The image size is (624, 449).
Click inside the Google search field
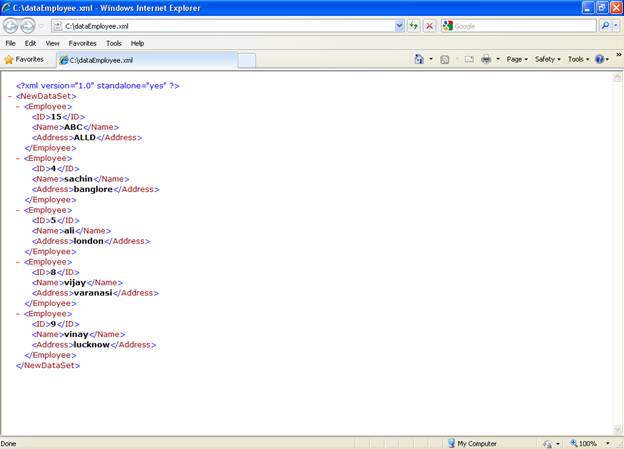click(522, 26)
